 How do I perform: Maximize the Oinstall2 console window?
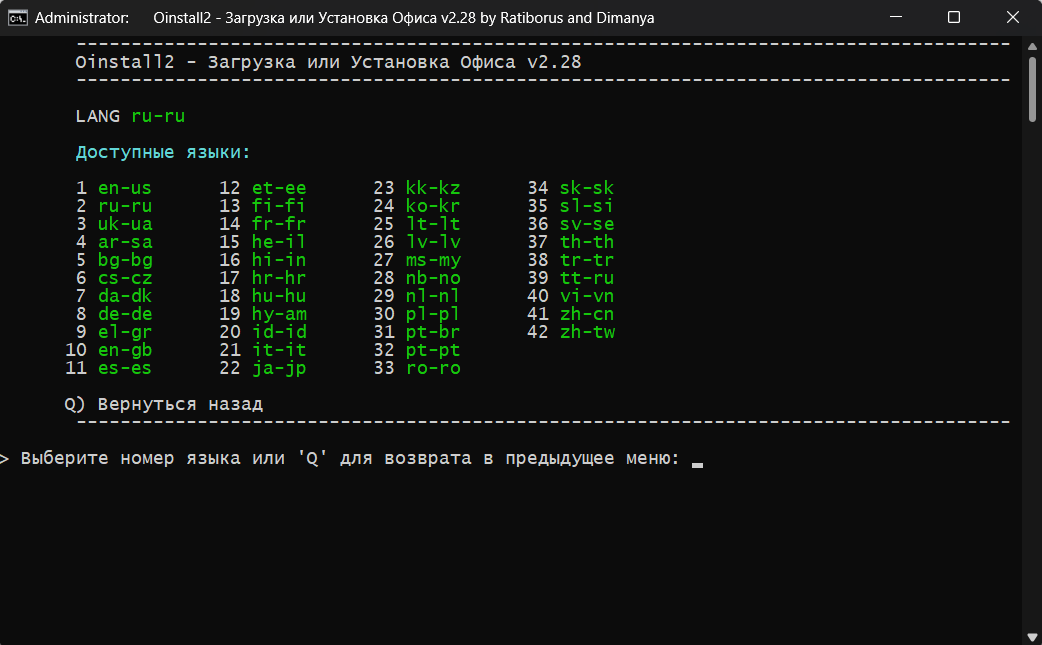tap(954, 17)
